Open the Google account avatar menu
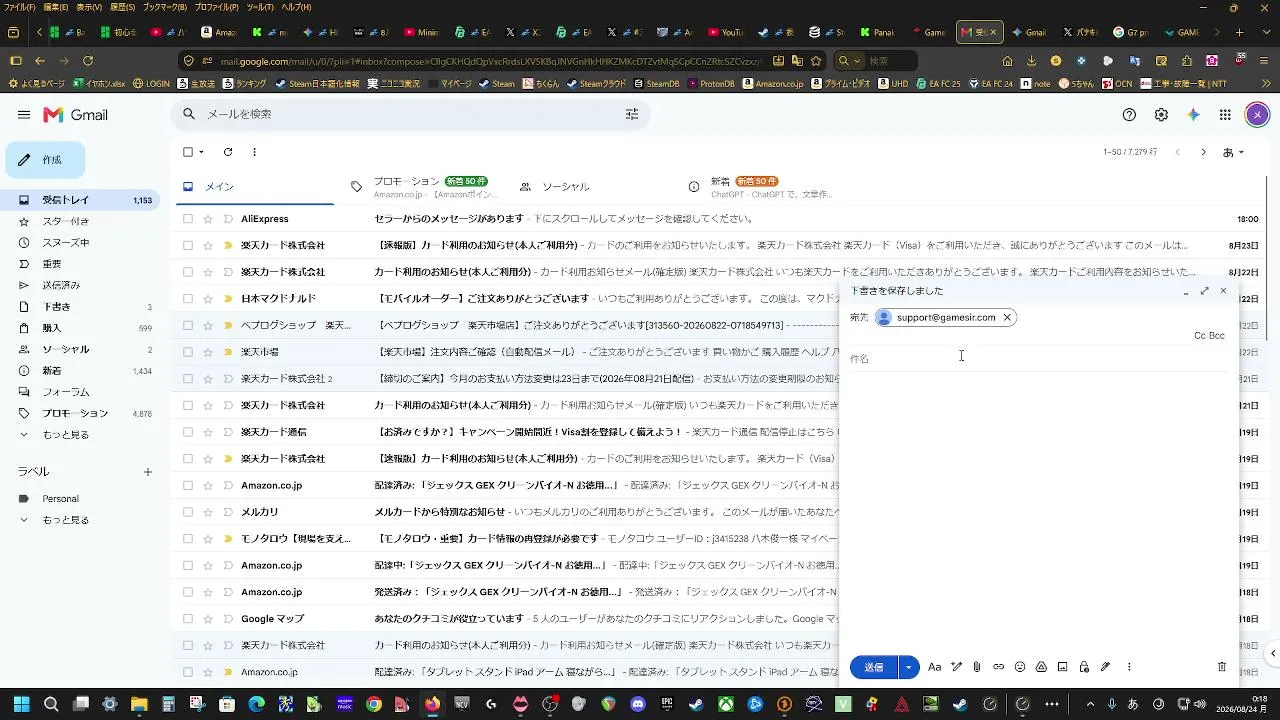Screen dimensions: 1280x720 [1257, 115]
